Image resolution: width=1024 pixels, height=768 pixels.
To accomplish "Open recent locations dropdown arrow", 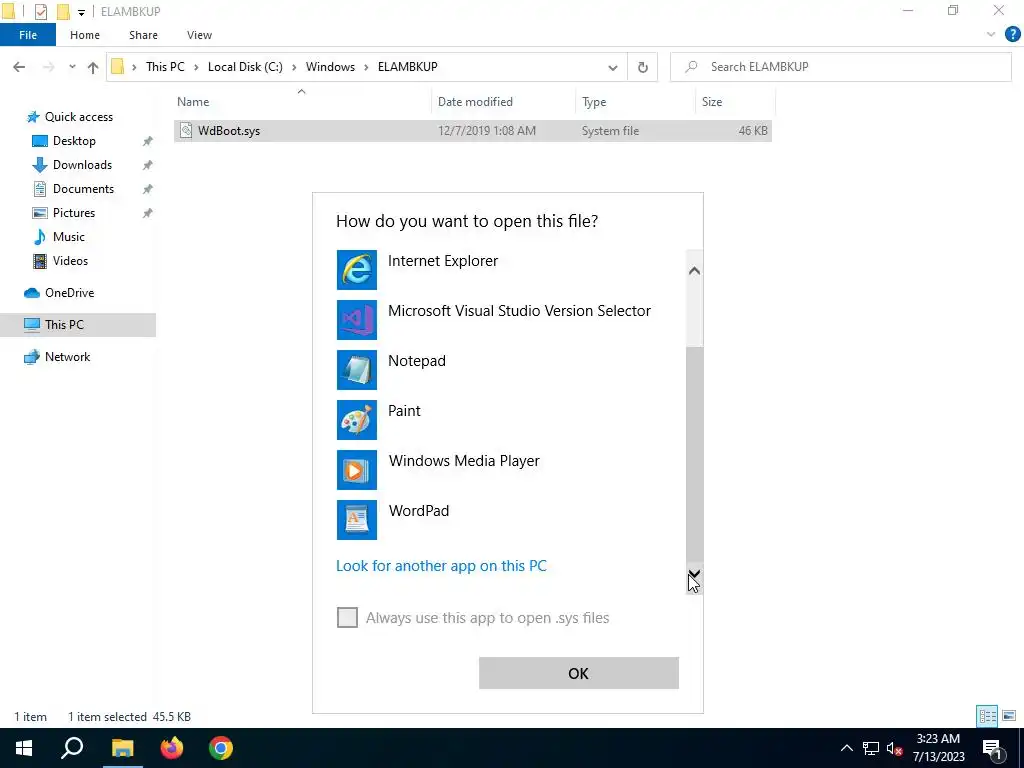I will pos(72,67).
